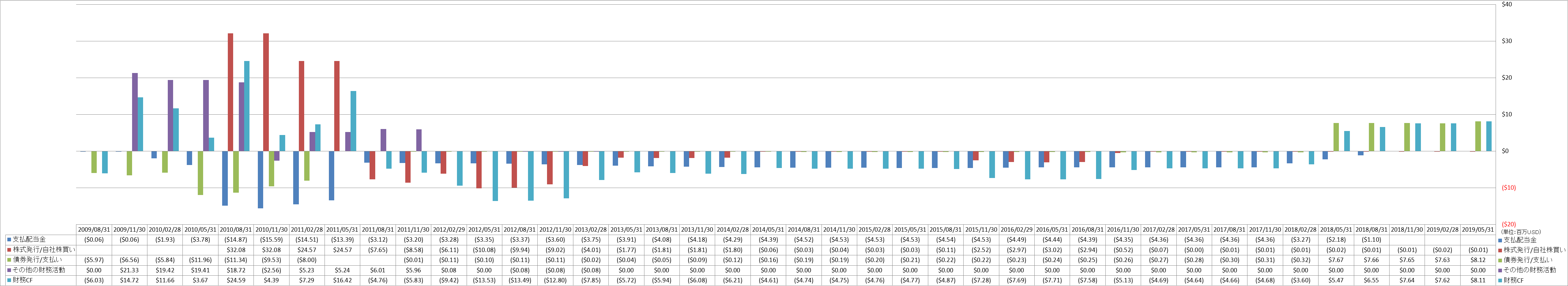Screen dimensions: 1568x286
Task: Select the 2018/05/31 date header
Action: pyautogui.click(x=1336, y=230)
